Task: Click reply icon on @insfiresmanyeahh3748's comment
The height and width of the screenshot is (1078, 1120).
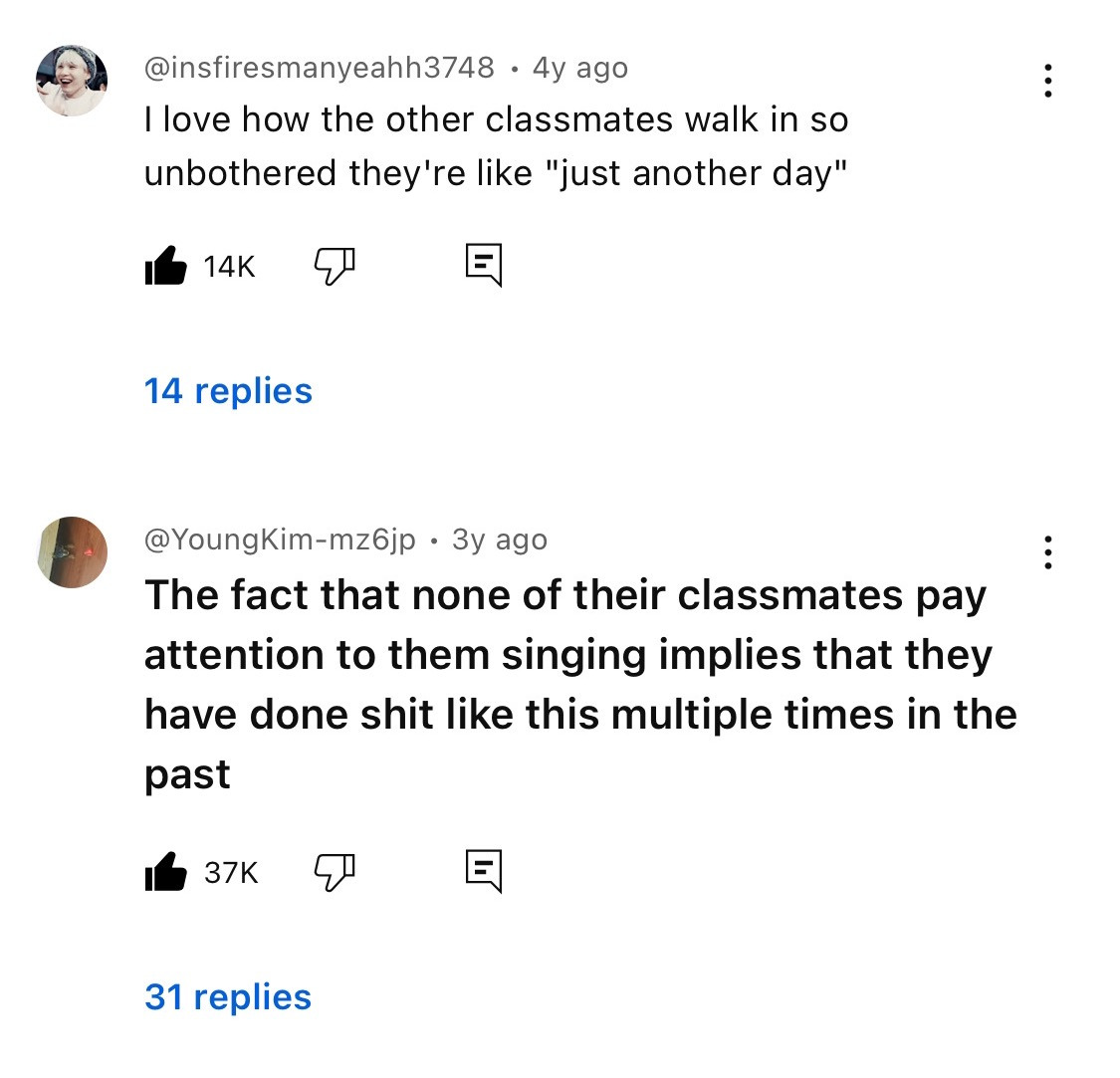Action: point(484,266)
